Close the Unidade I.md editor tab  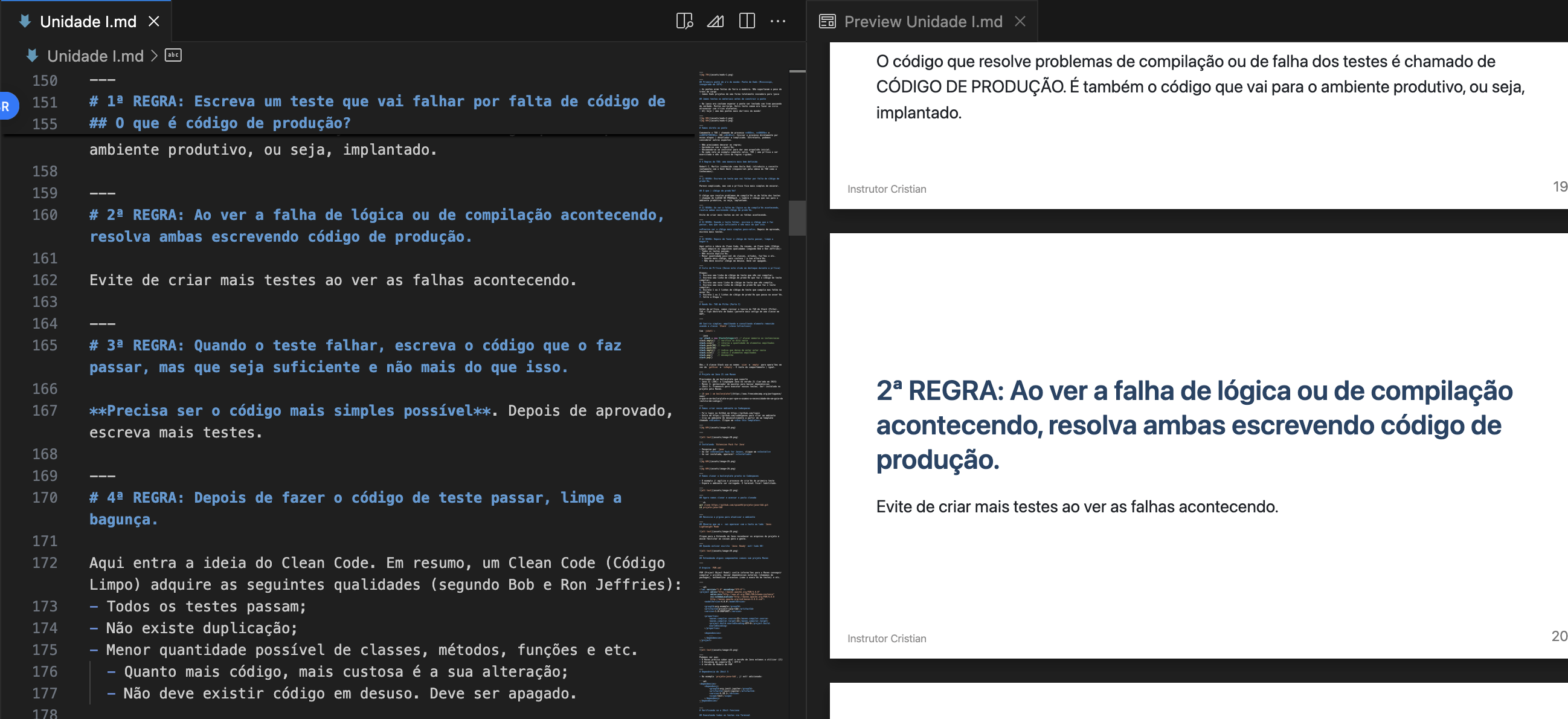(154, 21)
